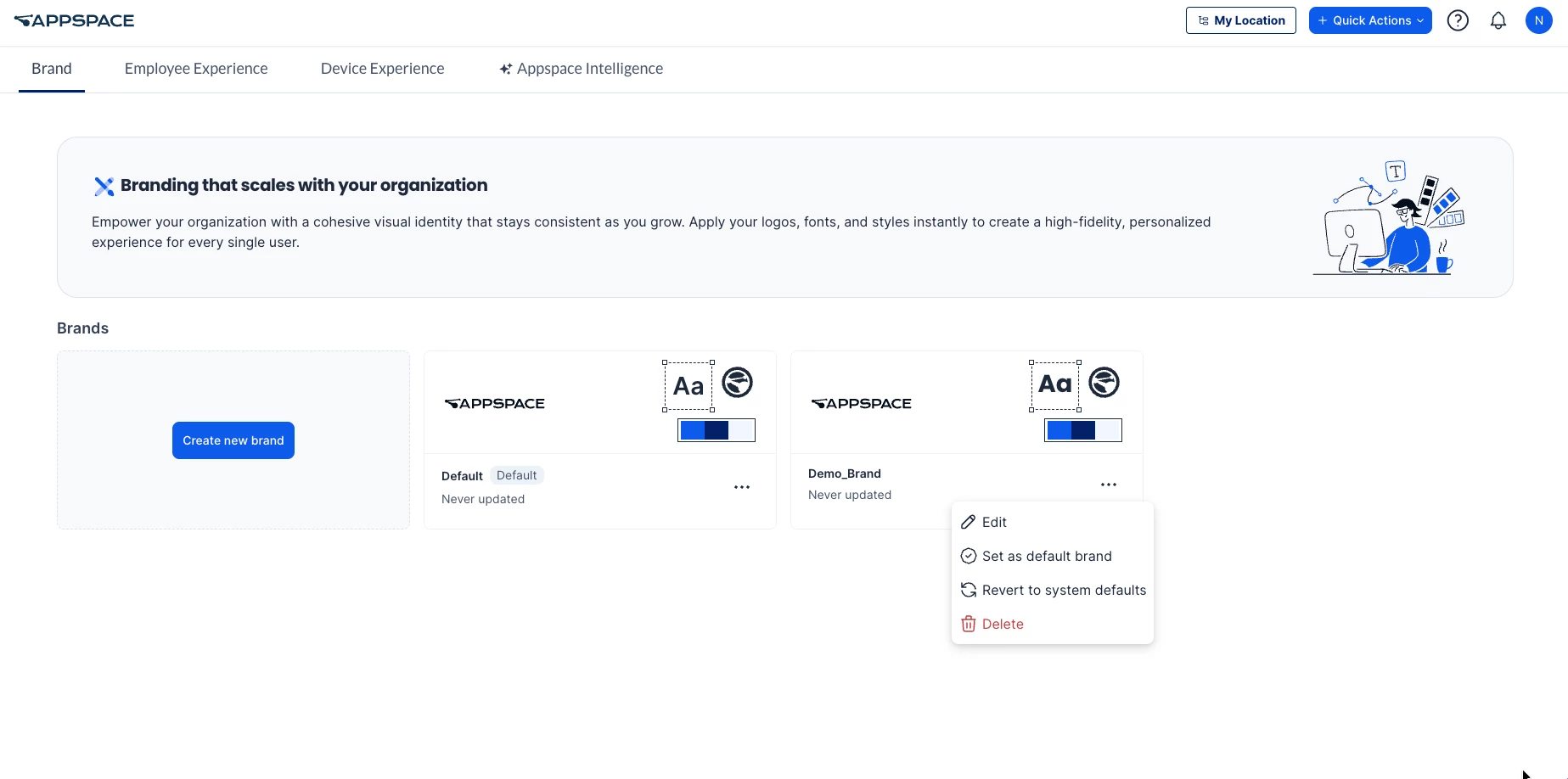This screenshot has height=779, width=1568.
Task: Open the help question mark icon
Action: coord(1458,20)
